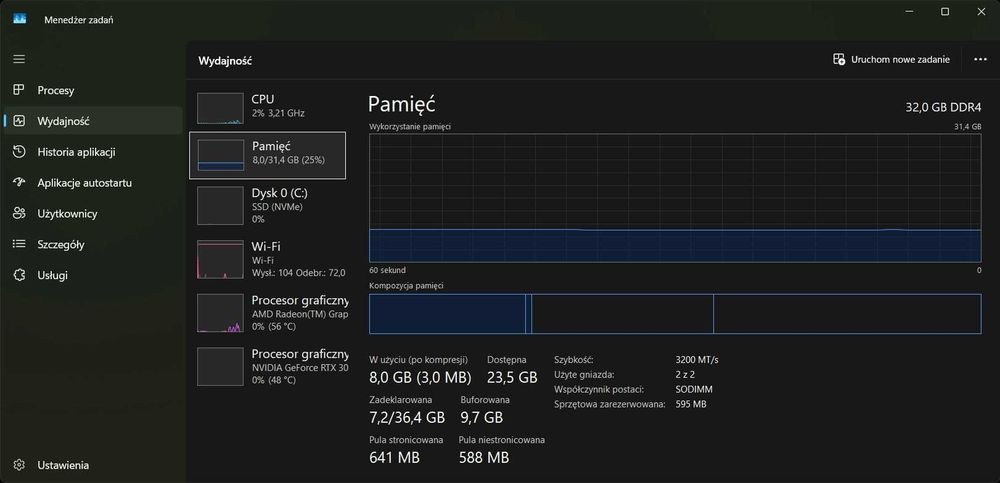Click the Wykorzystanie pamięci label
This screenshot has height=483, width=1000.
pos(410,127)
